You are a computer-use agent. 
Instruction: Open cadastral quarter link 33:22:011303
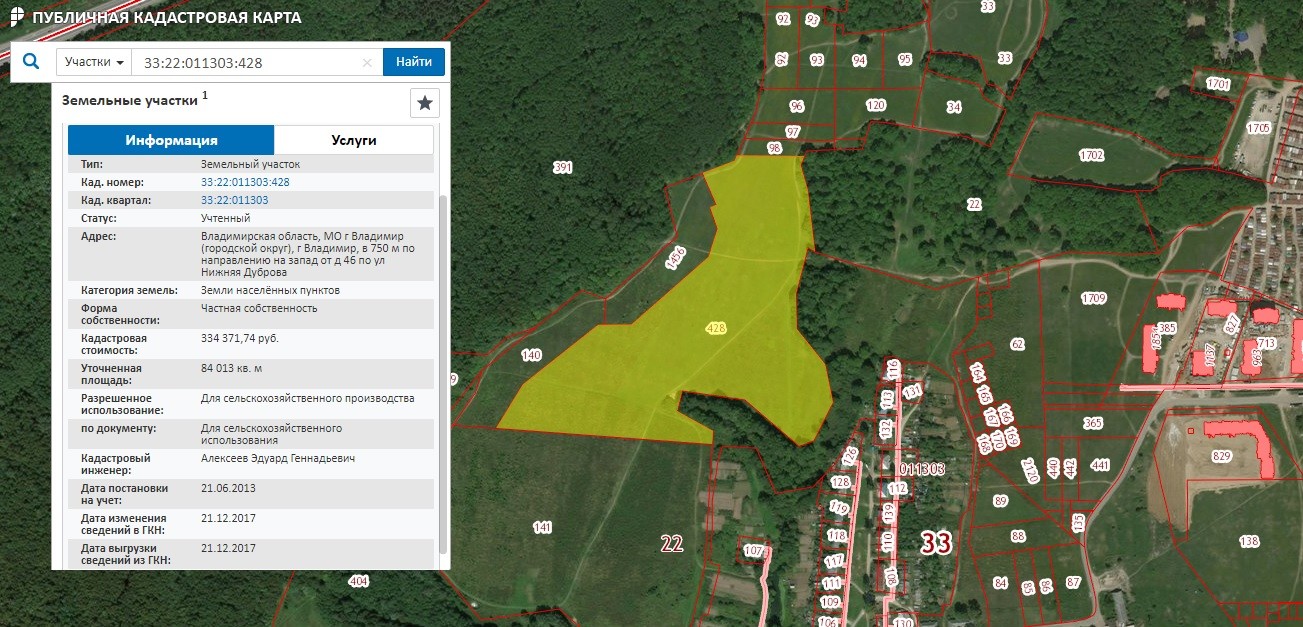point(234,200)
